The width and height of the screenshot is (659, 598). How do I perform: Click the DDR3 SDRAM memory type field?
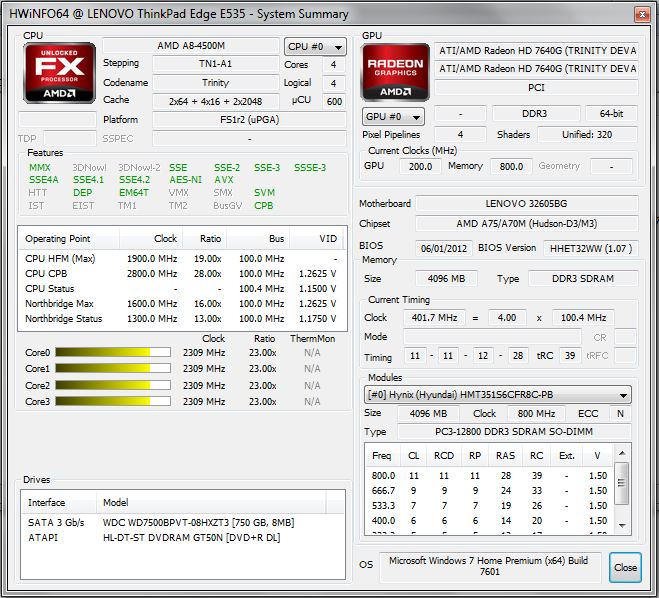[583, 279]
